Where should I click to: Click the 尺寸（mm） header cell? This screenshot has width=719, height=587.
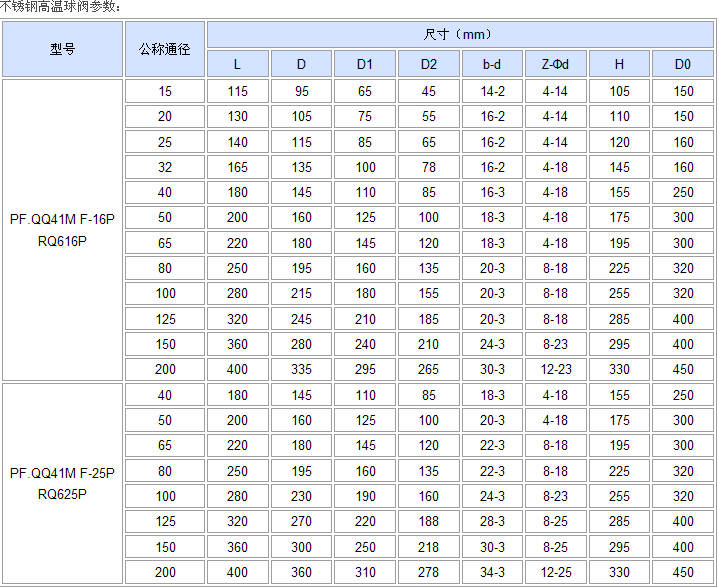(460, 34)
